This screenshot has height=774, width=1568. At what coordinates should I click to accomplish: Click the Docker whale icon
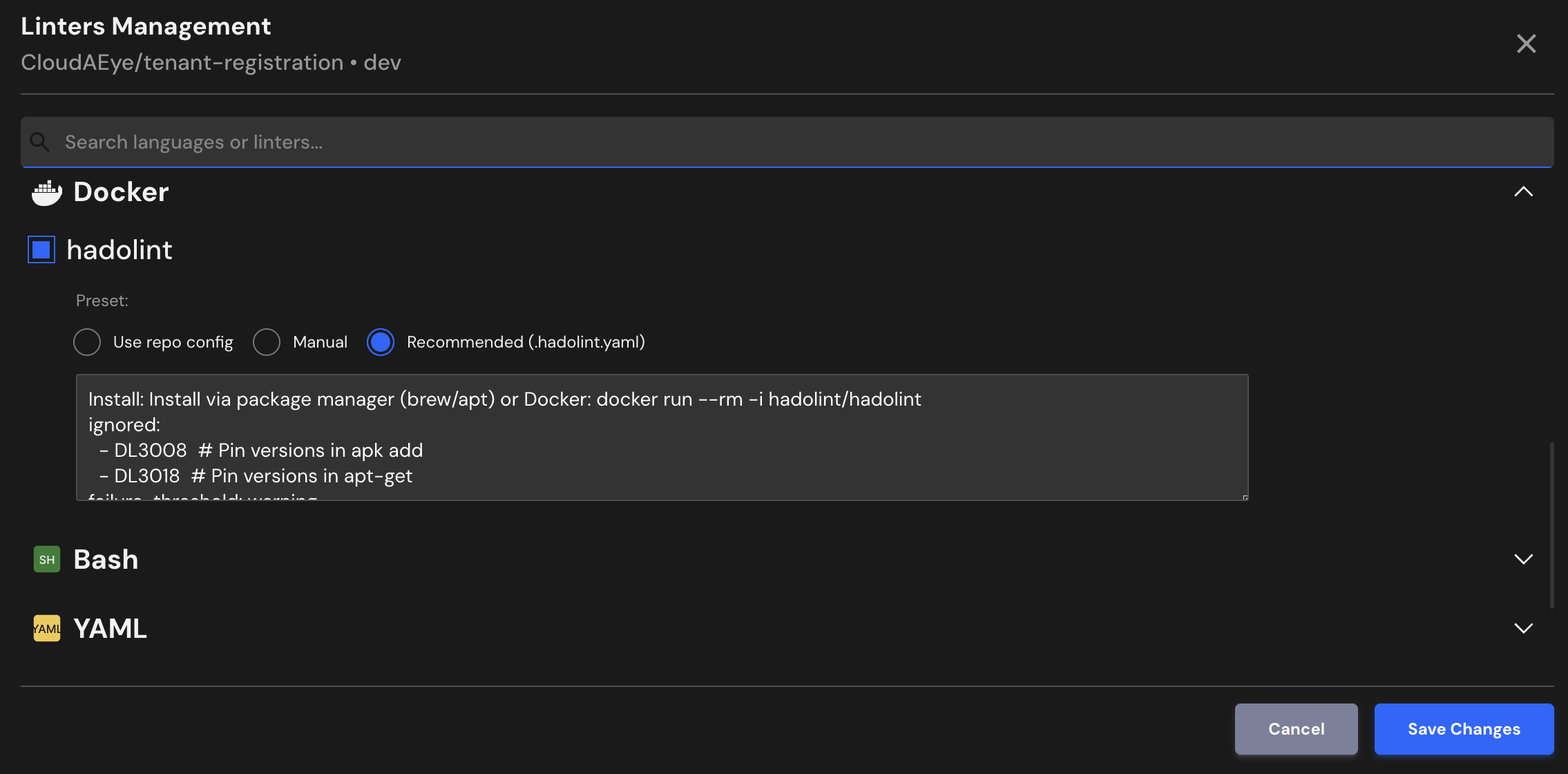click(x=47, y=193)
